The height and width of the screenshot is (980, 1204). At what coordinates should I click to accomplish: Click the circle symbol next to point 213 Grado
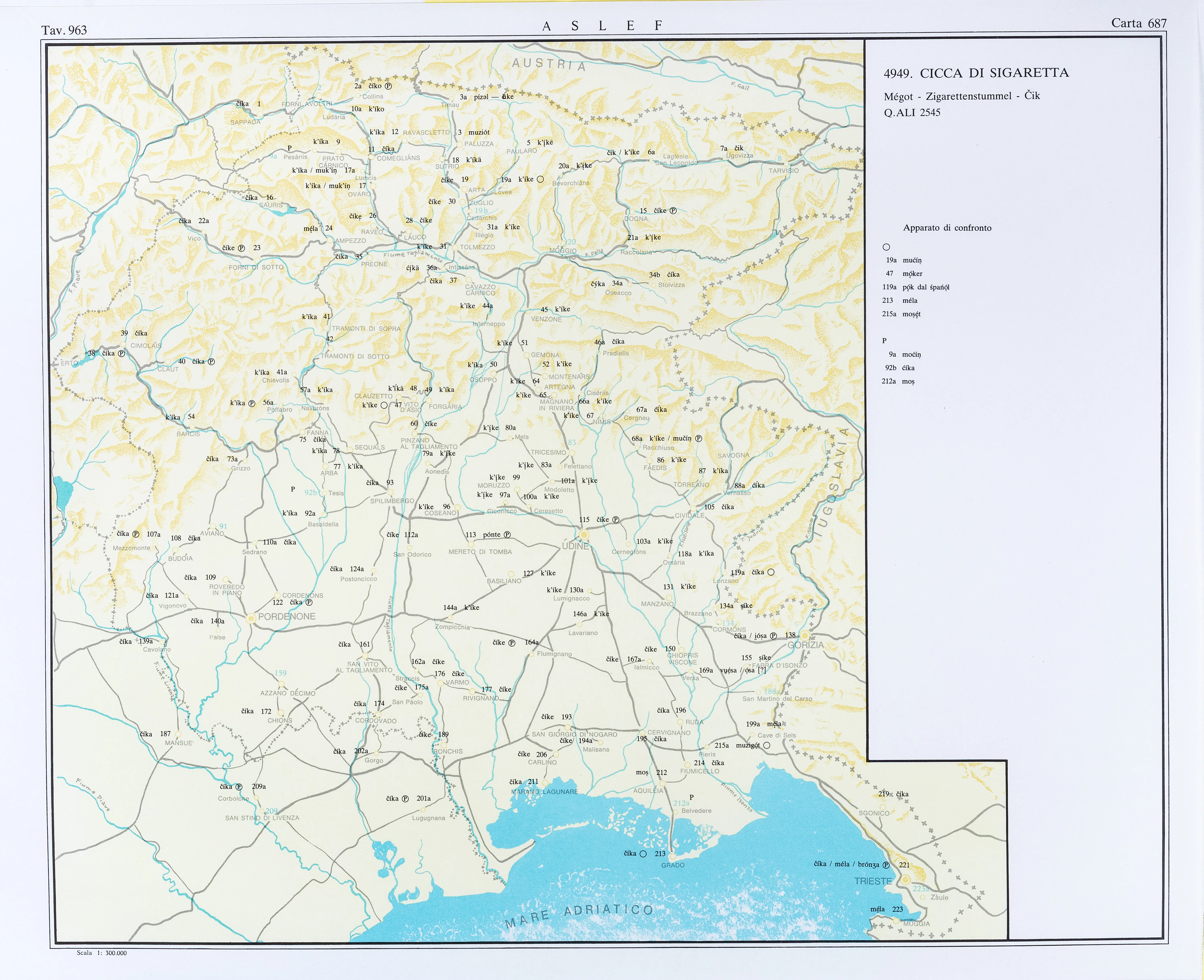click(643, 854)
